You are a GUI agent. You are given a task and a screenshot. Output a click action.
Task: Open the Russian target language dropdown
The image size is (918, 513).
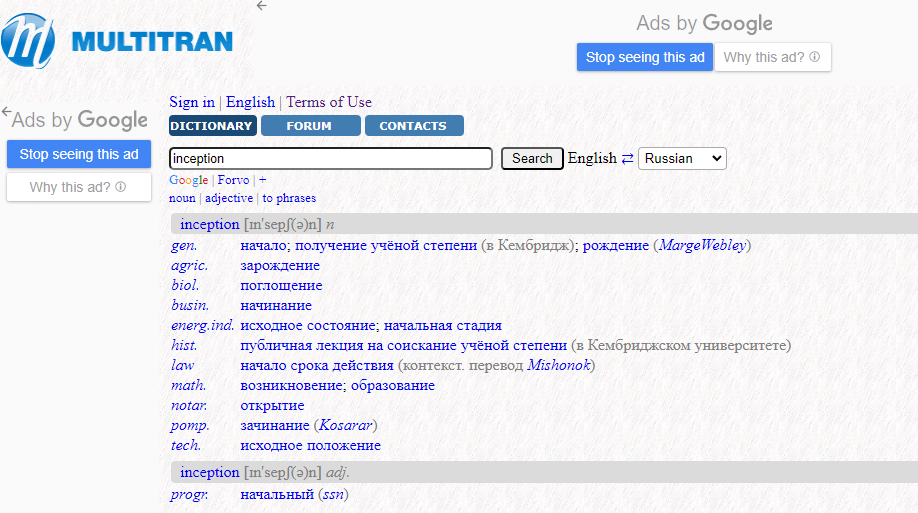[682, 158]
